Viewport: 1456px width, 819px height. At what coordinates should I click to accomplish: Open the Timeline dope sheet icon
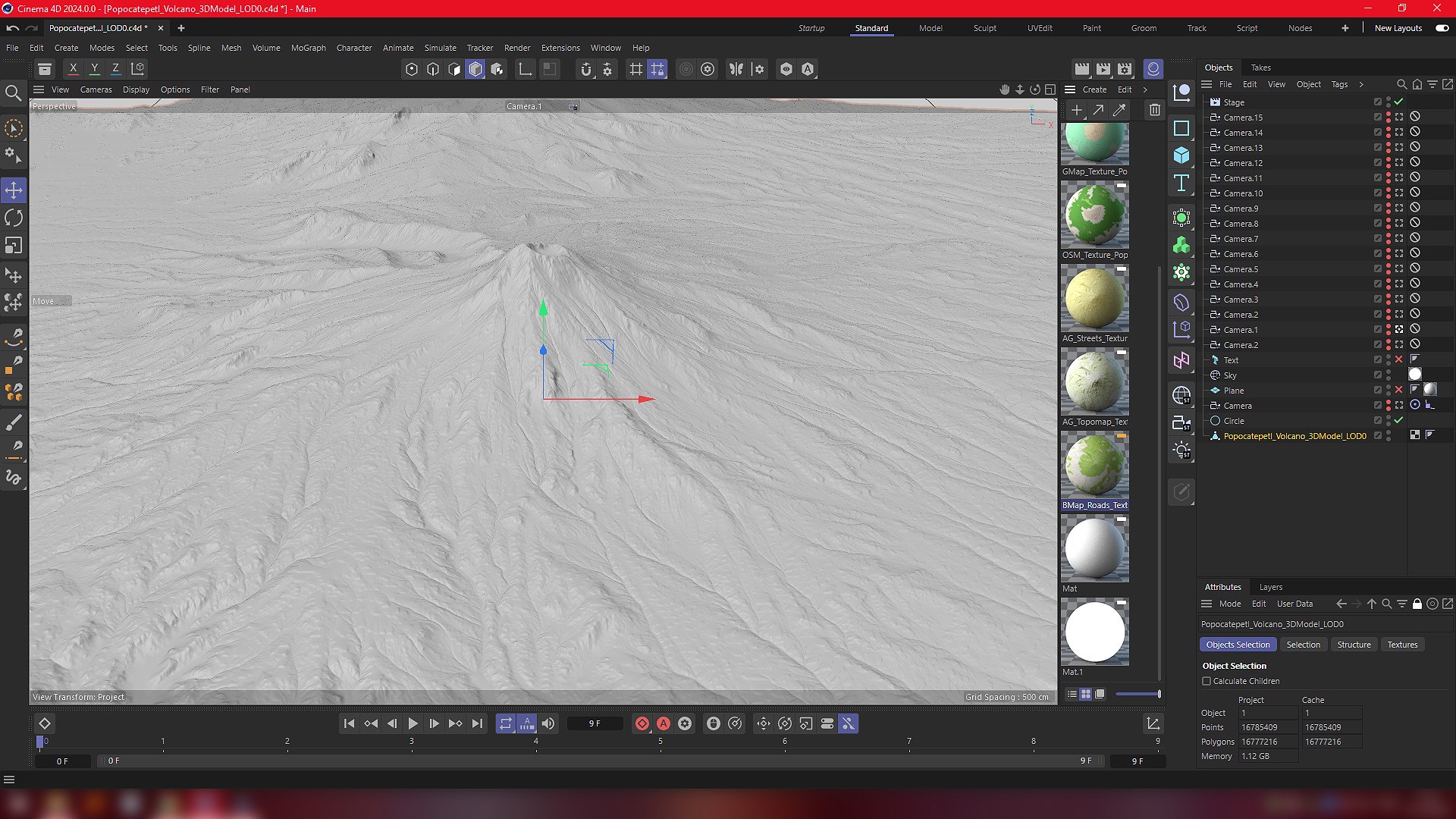pos(1153,723)
